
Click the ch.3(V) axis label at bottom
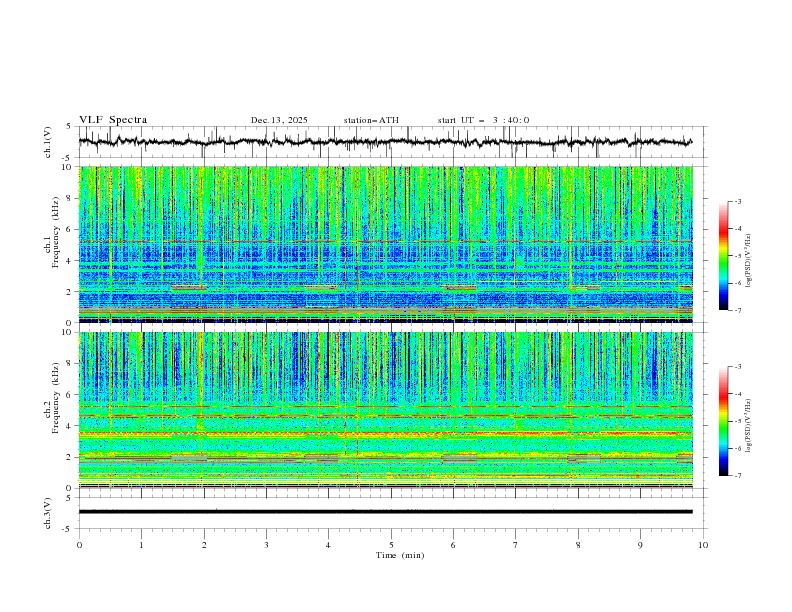[x=48, y=511]
